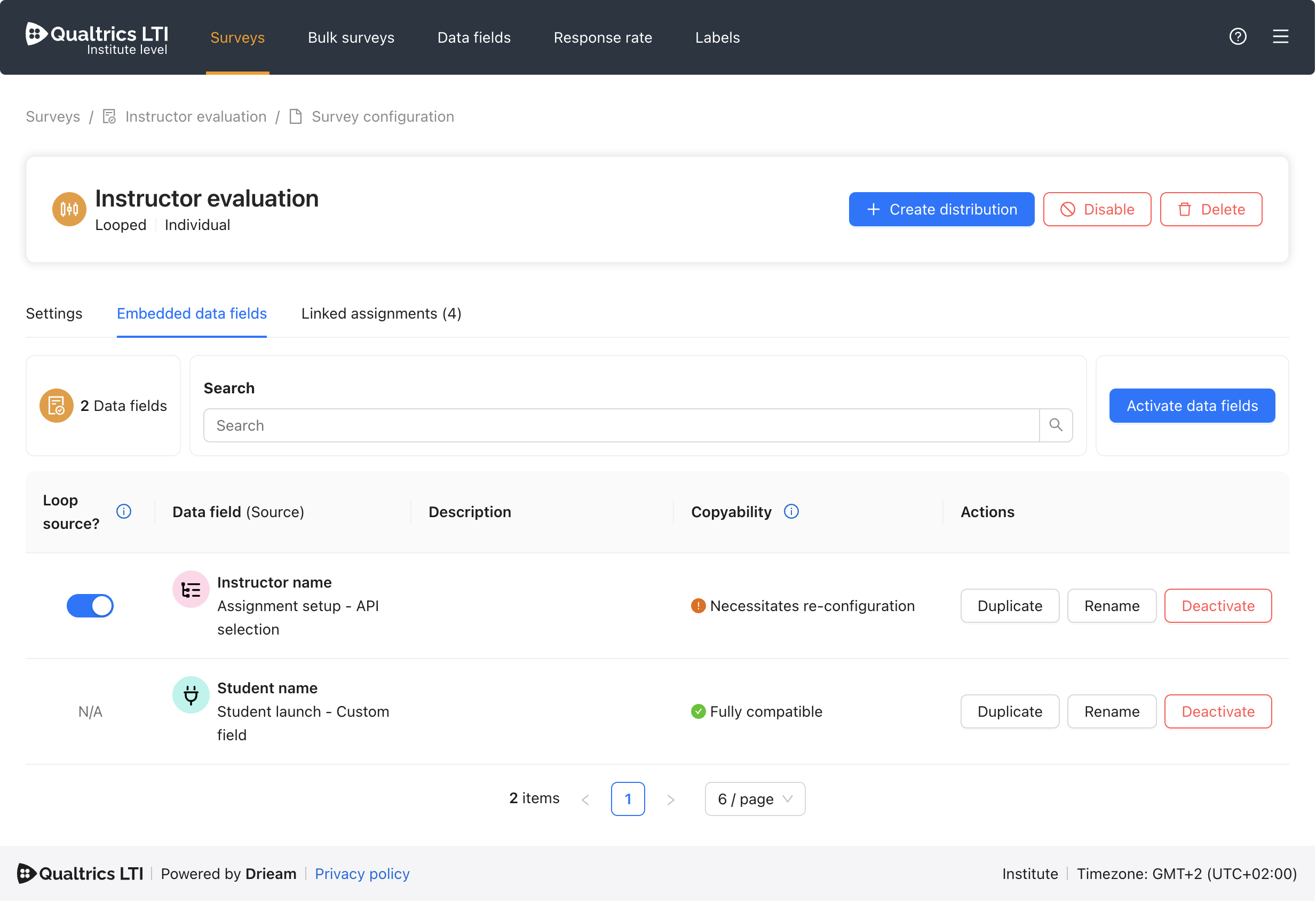Open the 6 / page dropdown
The width and height of the screenshot is (1316, 903).
pyautogui.click(x=756, y=800)
